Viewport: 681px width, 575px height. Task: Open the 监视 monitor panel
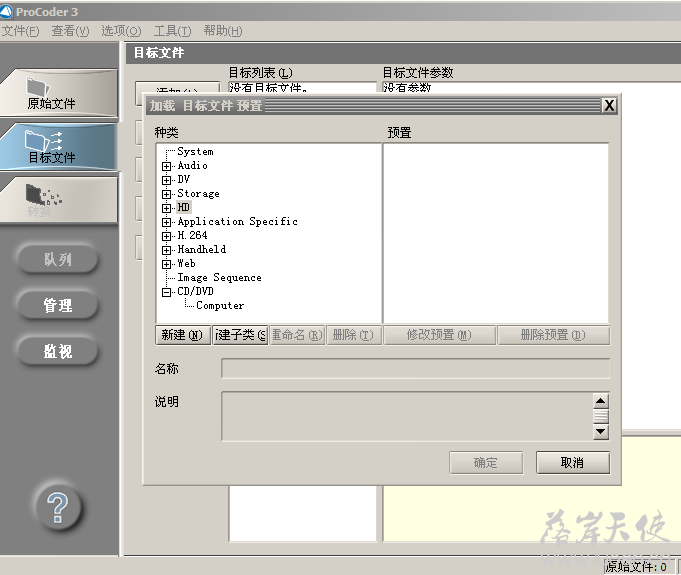coord(57,351)
